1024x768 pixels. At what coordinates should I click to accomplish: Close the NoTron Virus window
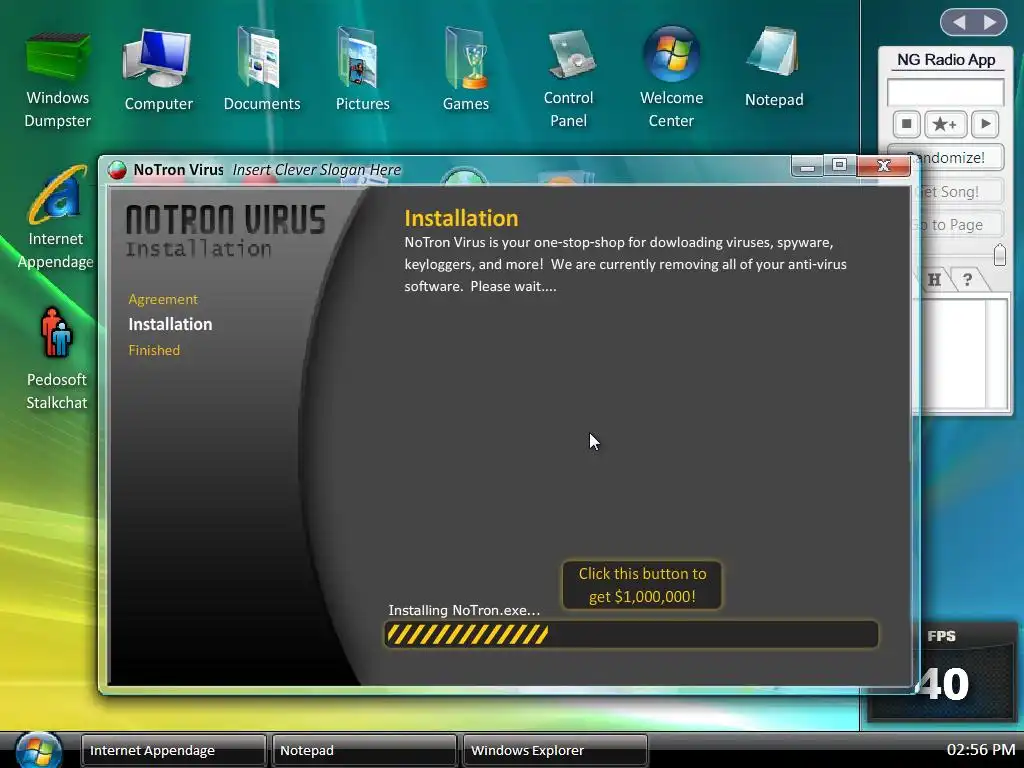884,166
